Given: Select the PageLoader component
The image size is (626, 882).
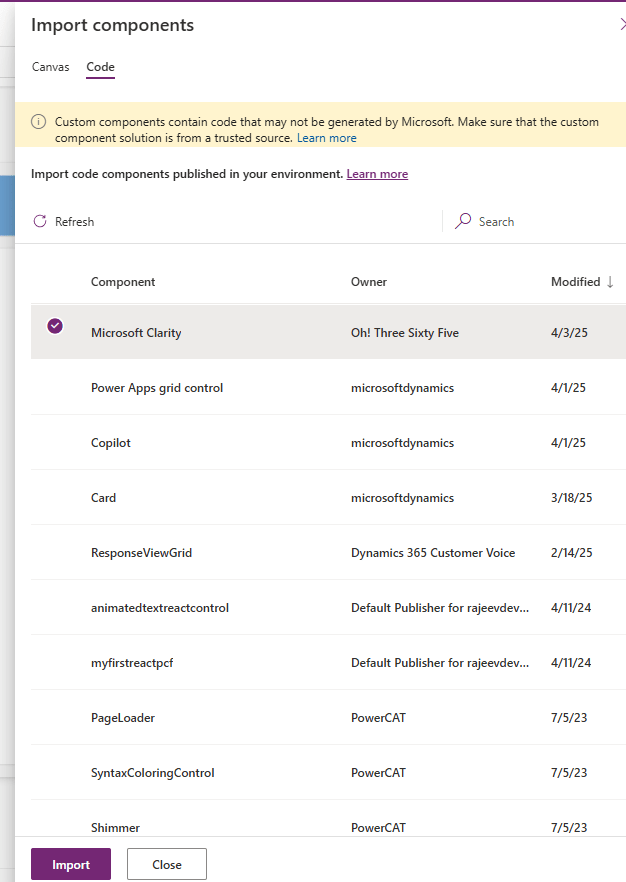Looking at the screenshot, I should (123, 718).
